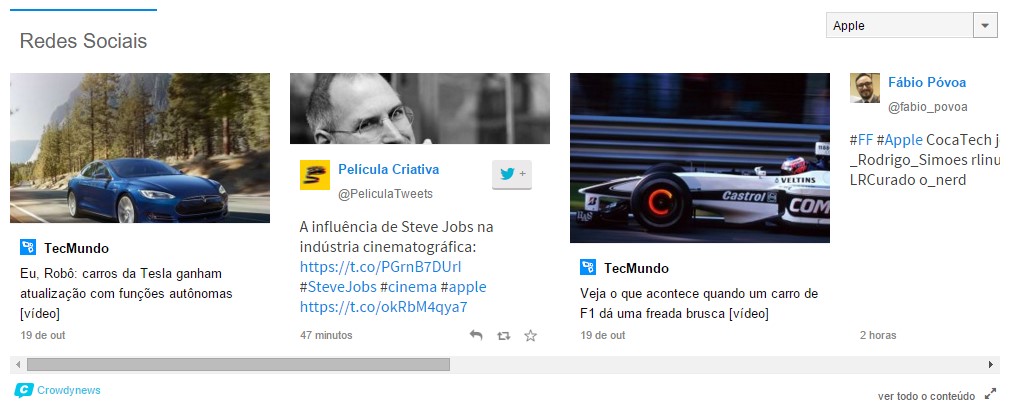The height and width of the screenshot is (414, 1016).
Task: Click the #SteveJobs hashtag
Action: 338,287
